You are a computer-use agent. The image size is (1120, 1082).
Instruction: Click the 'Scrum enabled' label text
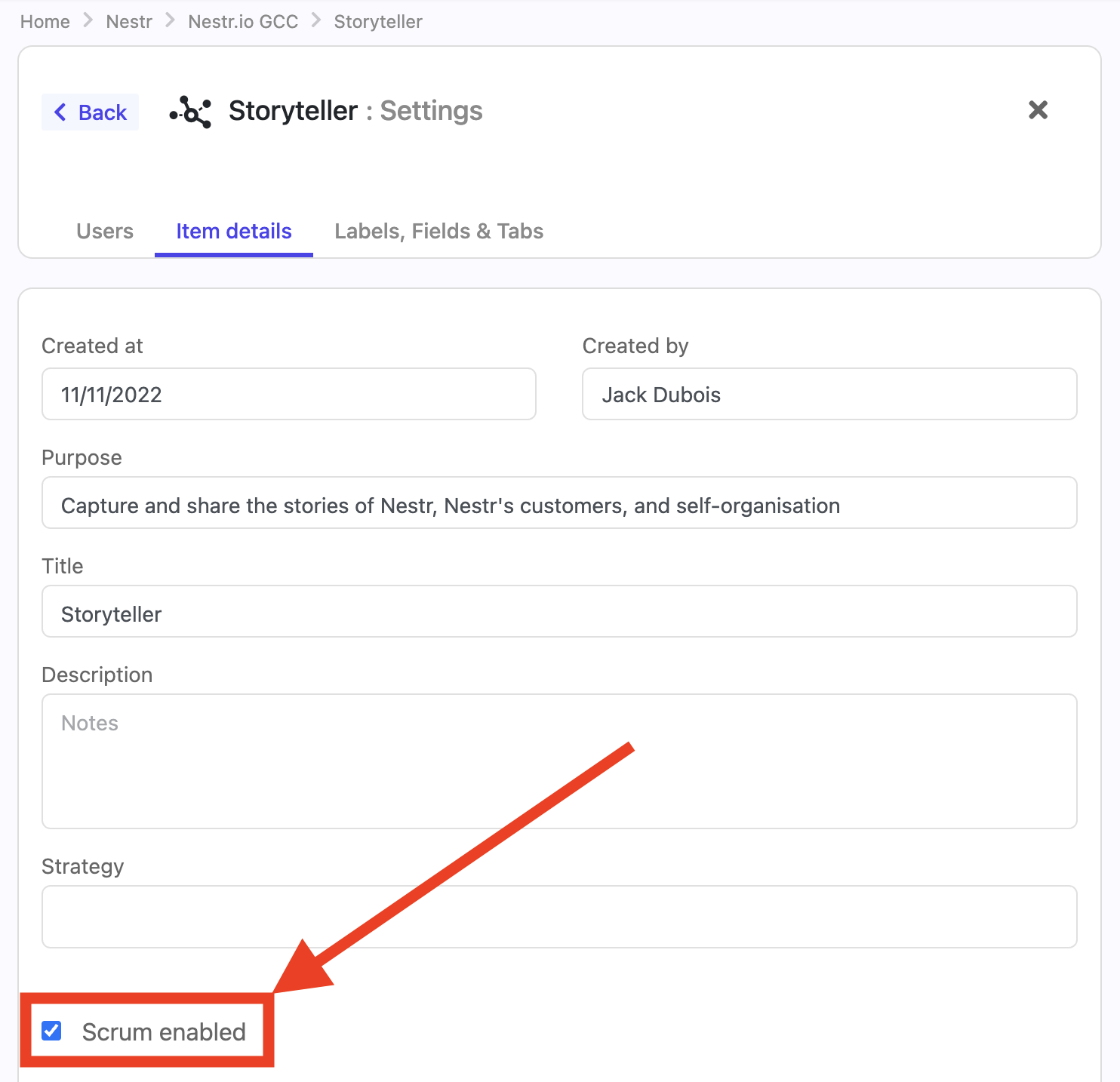click(164, 1031)
